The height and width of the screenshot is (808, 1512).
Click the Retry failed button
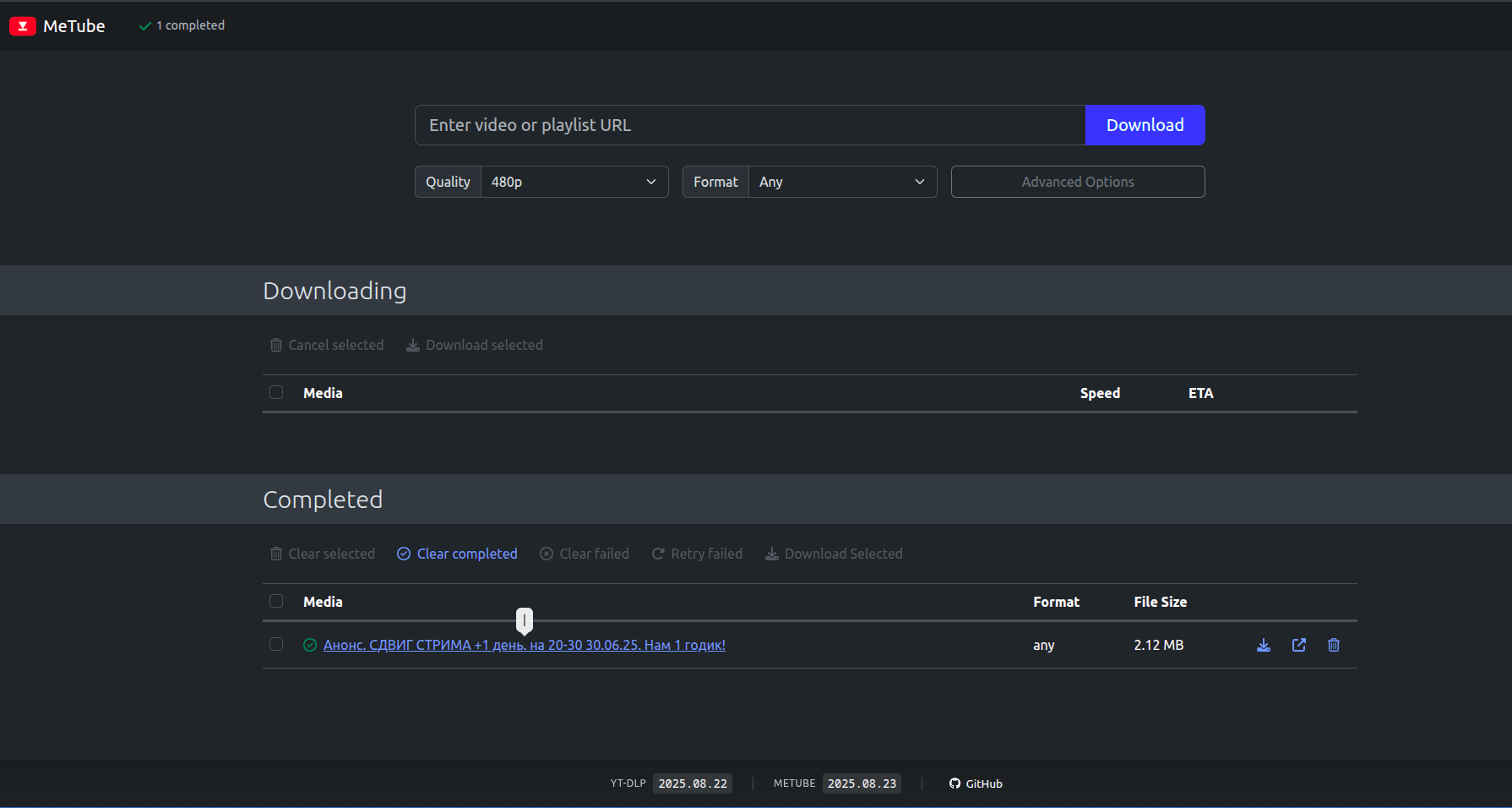[x=697, y=554]
